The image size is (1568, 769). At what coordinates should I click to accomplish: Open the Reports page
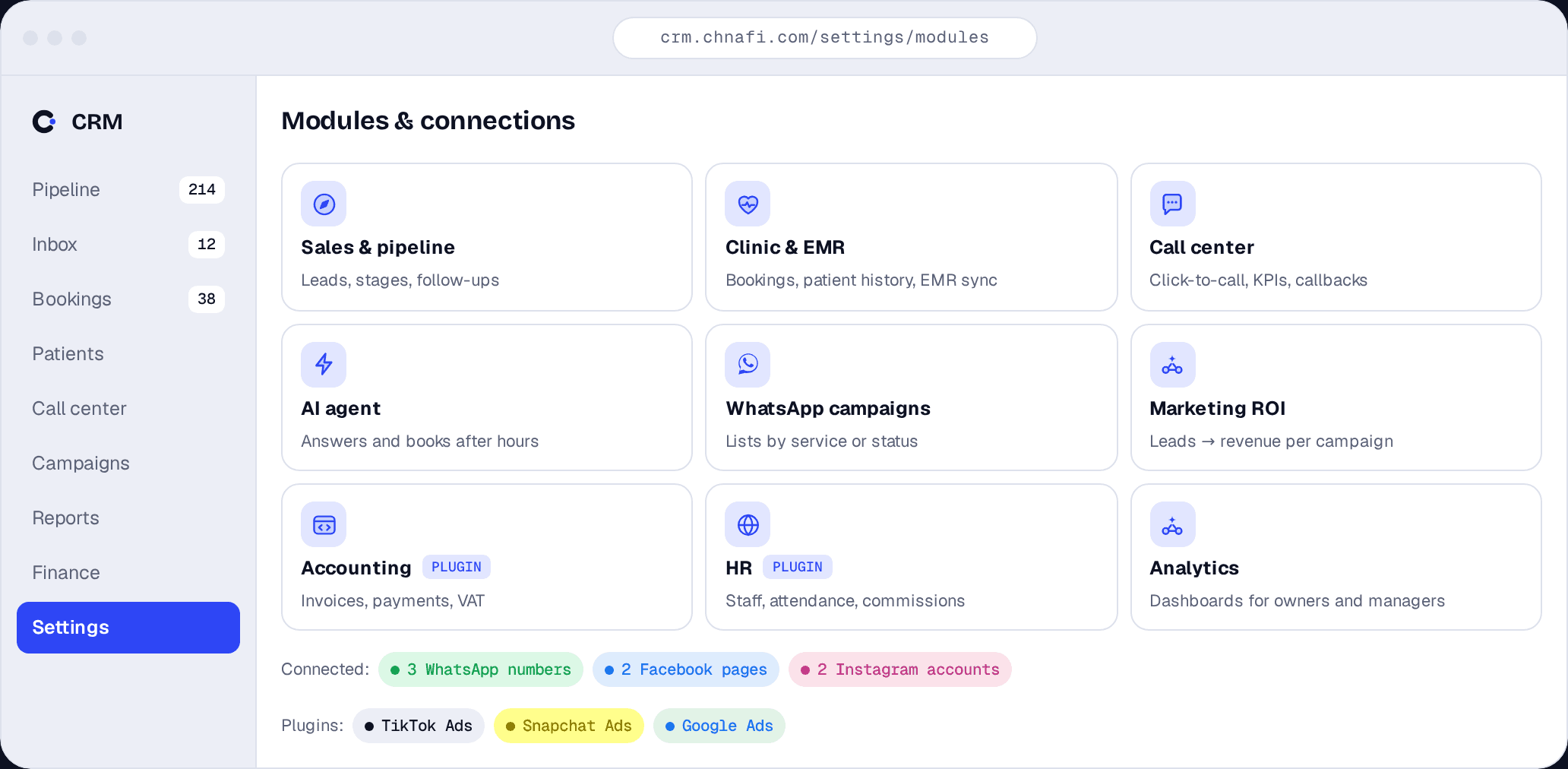pyautogui.click(x=128, y=518)
